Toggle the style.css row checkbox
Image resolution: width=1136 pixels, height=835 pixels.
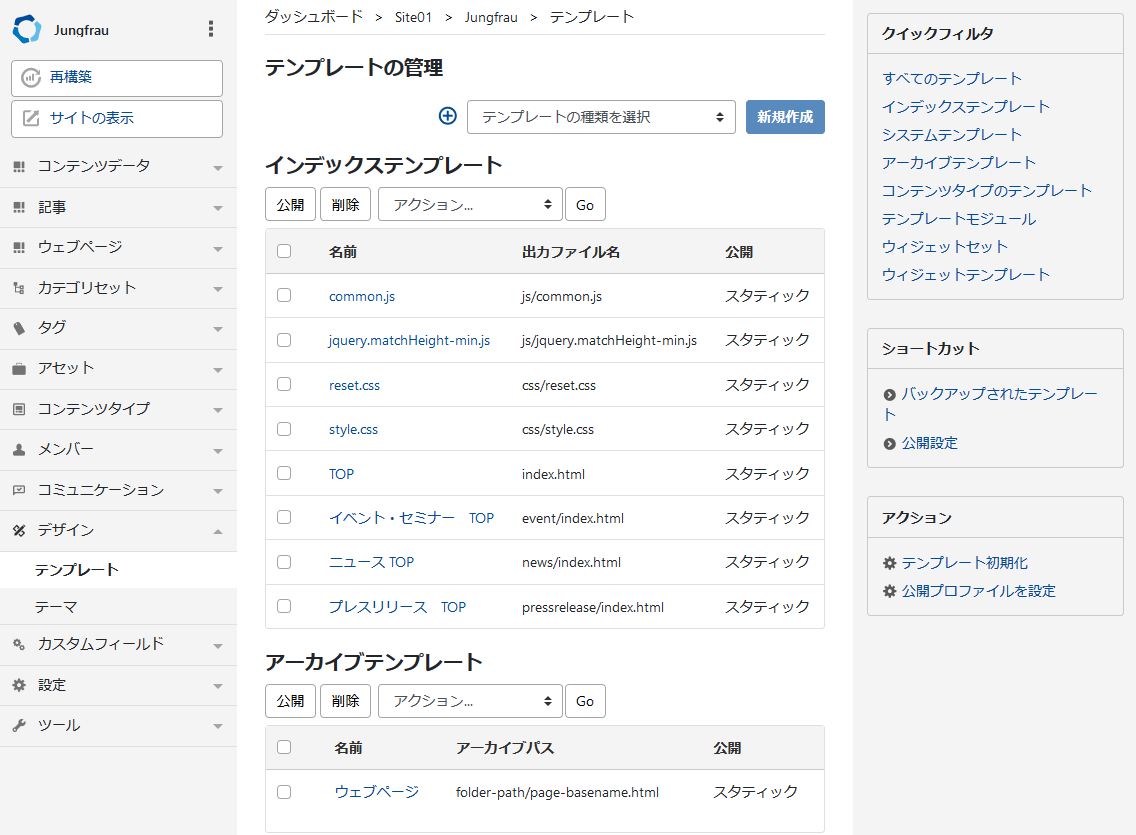click(x=284, y=429)
